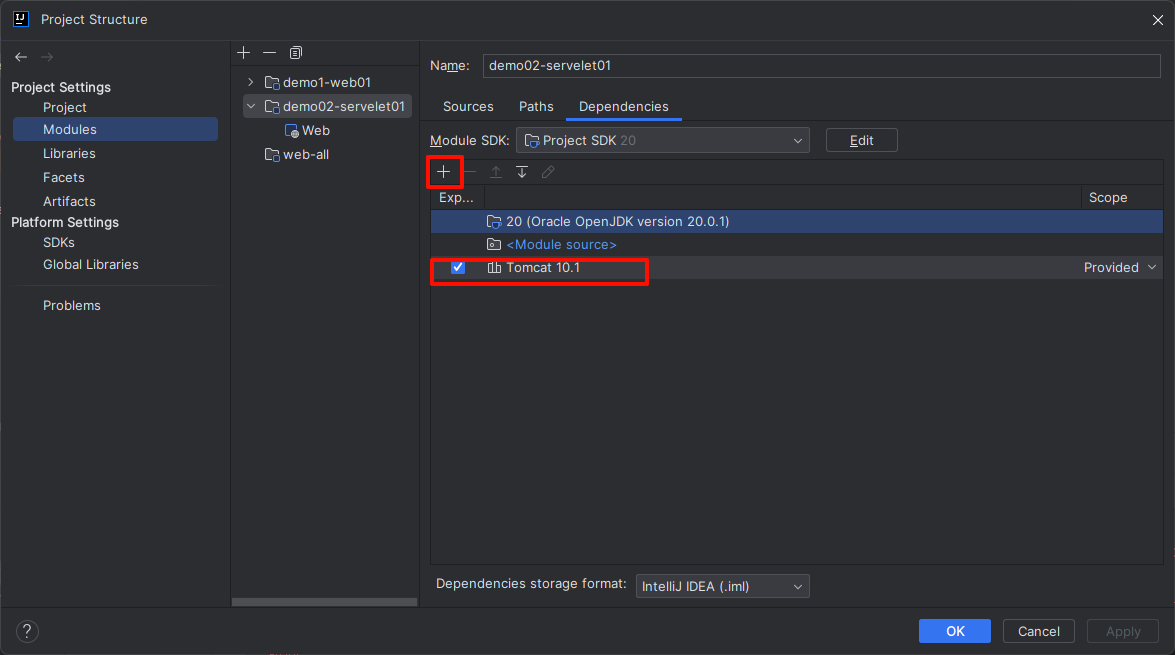Click the Scope column header
Viewport: 1175px width, 655px height.
tap(1108, 197)
